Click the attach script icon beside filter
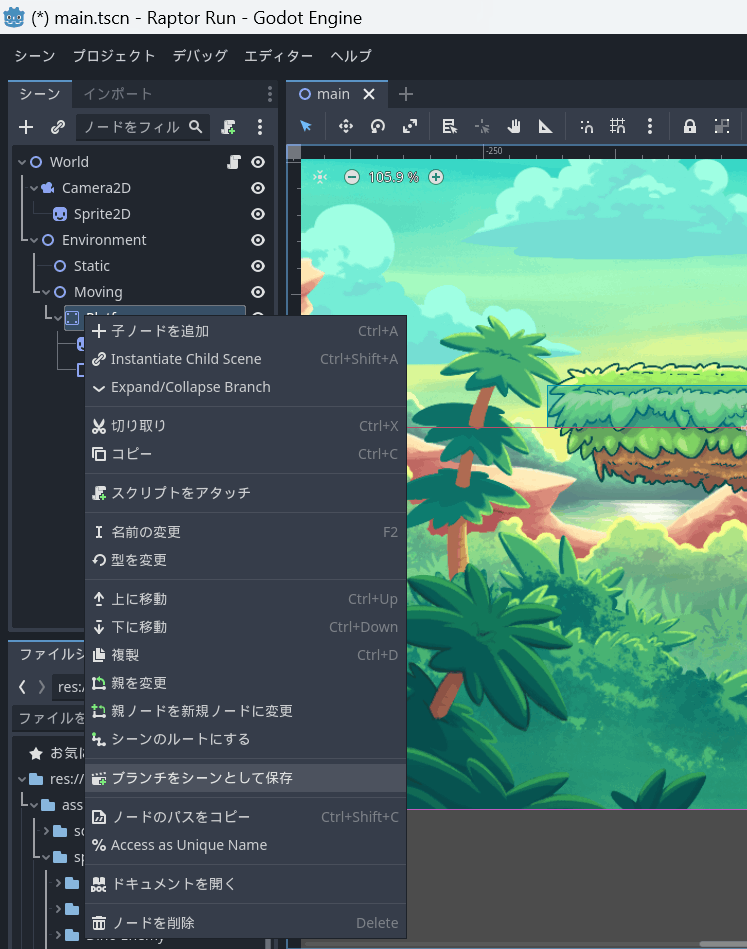The image size is (747, 949). coord(228,127)
